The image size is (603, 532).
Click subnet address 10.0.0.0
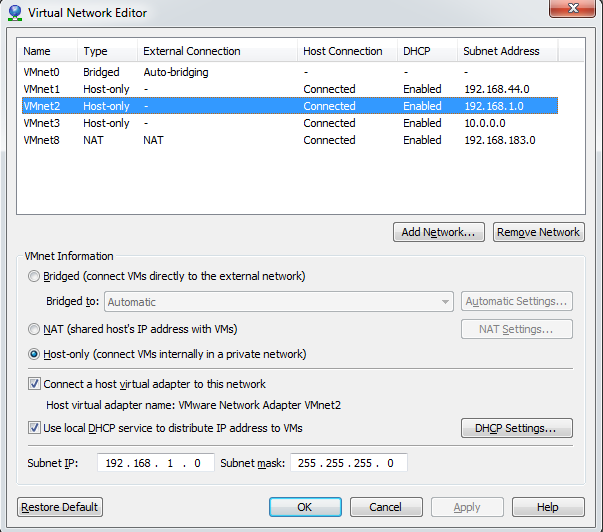(x=485, y=123)
